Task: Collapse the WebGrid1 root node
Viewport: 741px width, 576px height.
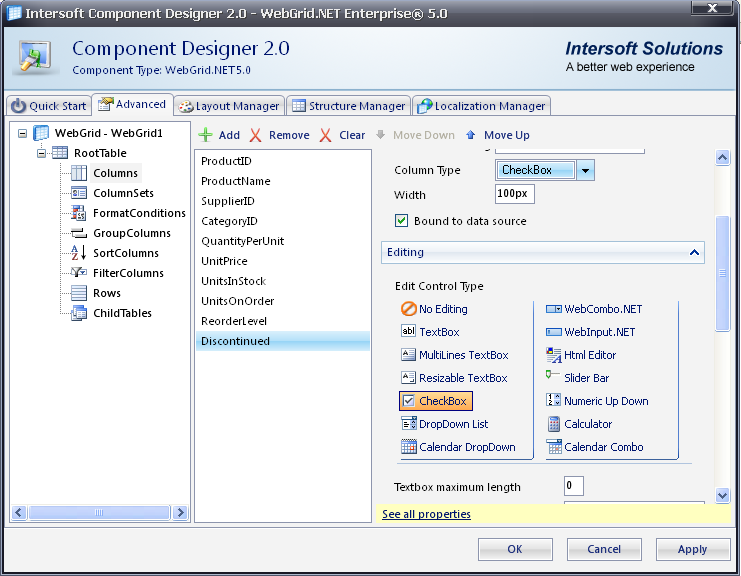Action: point(22,133)
